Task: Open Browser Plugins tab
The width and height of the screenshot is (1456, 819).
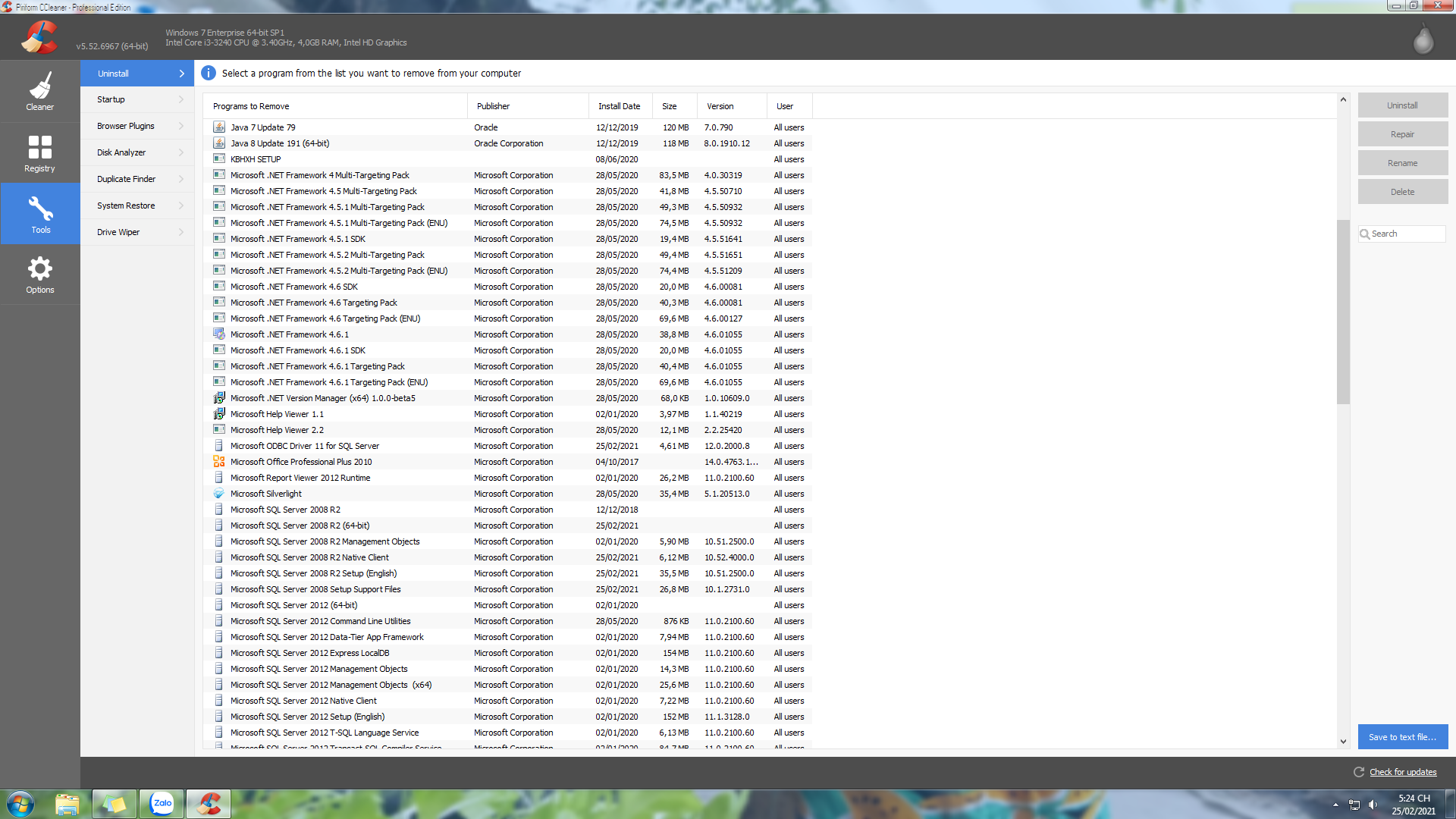Action: tap(137, 126)
